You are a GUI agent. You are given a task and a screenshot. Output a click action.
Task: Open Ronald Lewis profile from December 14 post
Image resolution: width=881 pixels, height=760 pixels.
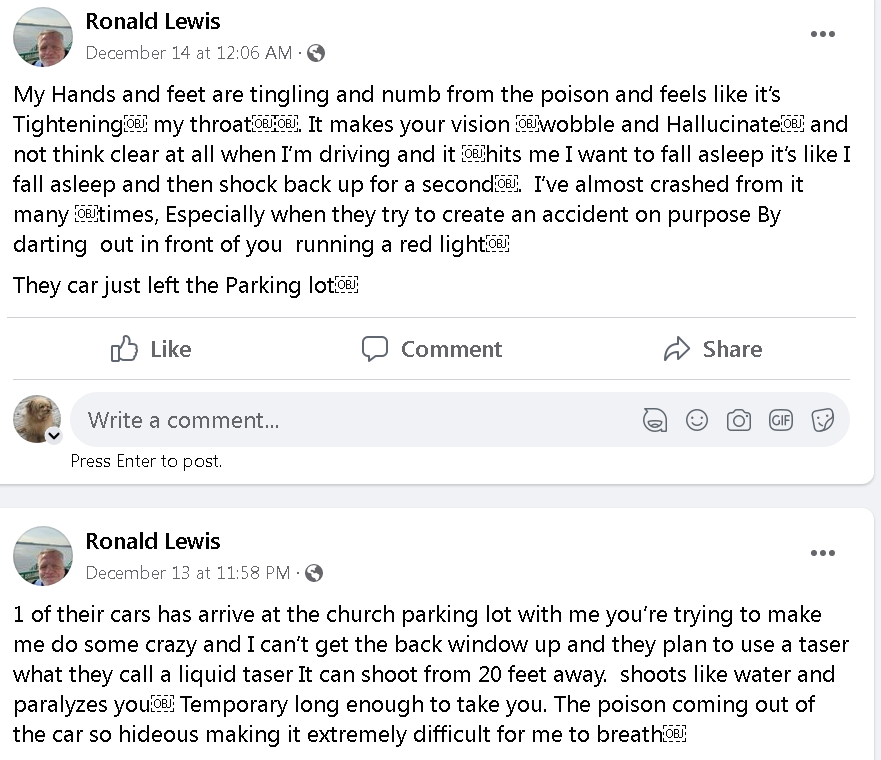pyautogui.click(x=153, y=21)
